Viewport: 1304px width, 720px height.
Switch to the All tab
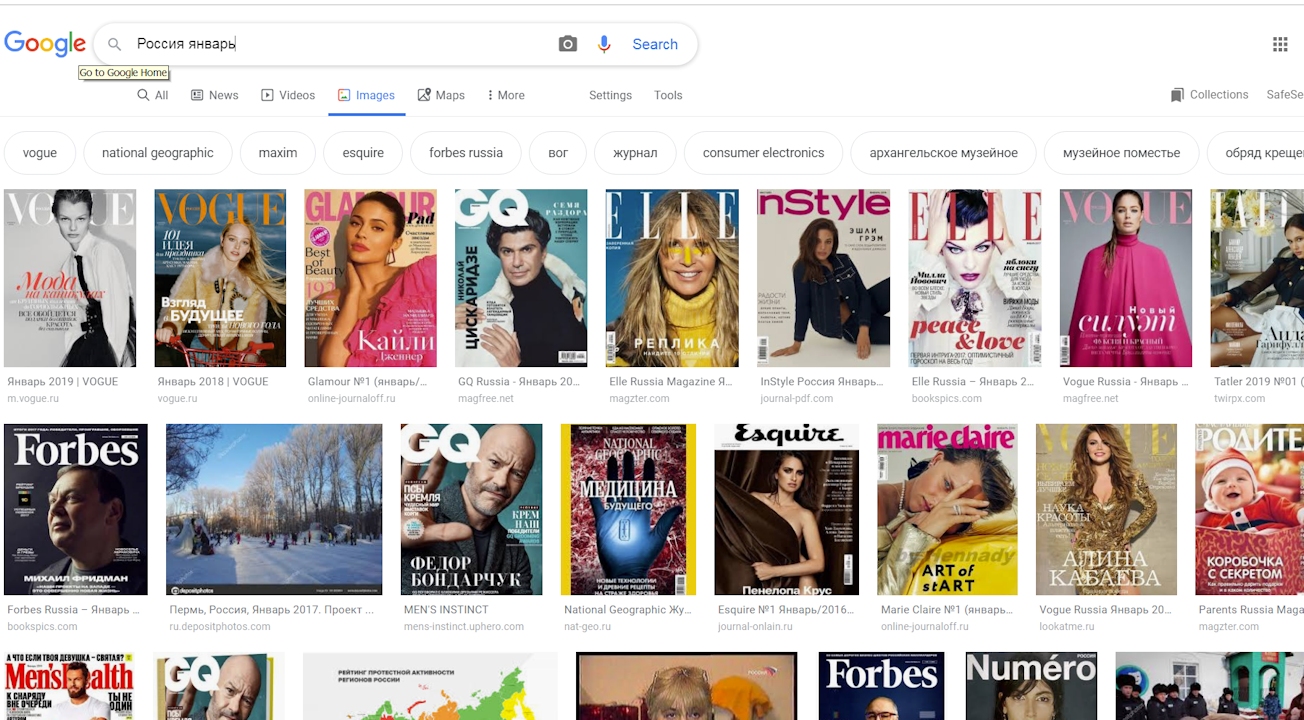coord(153,95)
